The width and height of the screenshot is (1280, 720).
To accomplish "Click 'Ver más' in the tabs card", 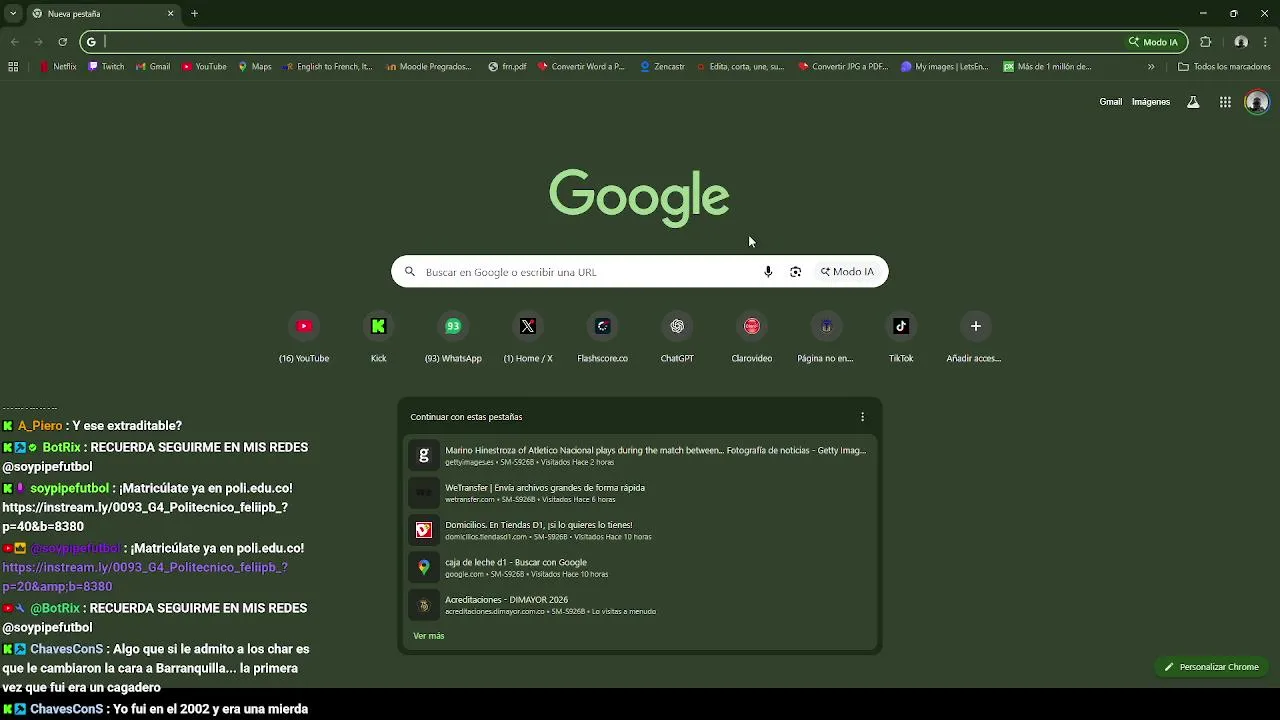I will [429, 636].
